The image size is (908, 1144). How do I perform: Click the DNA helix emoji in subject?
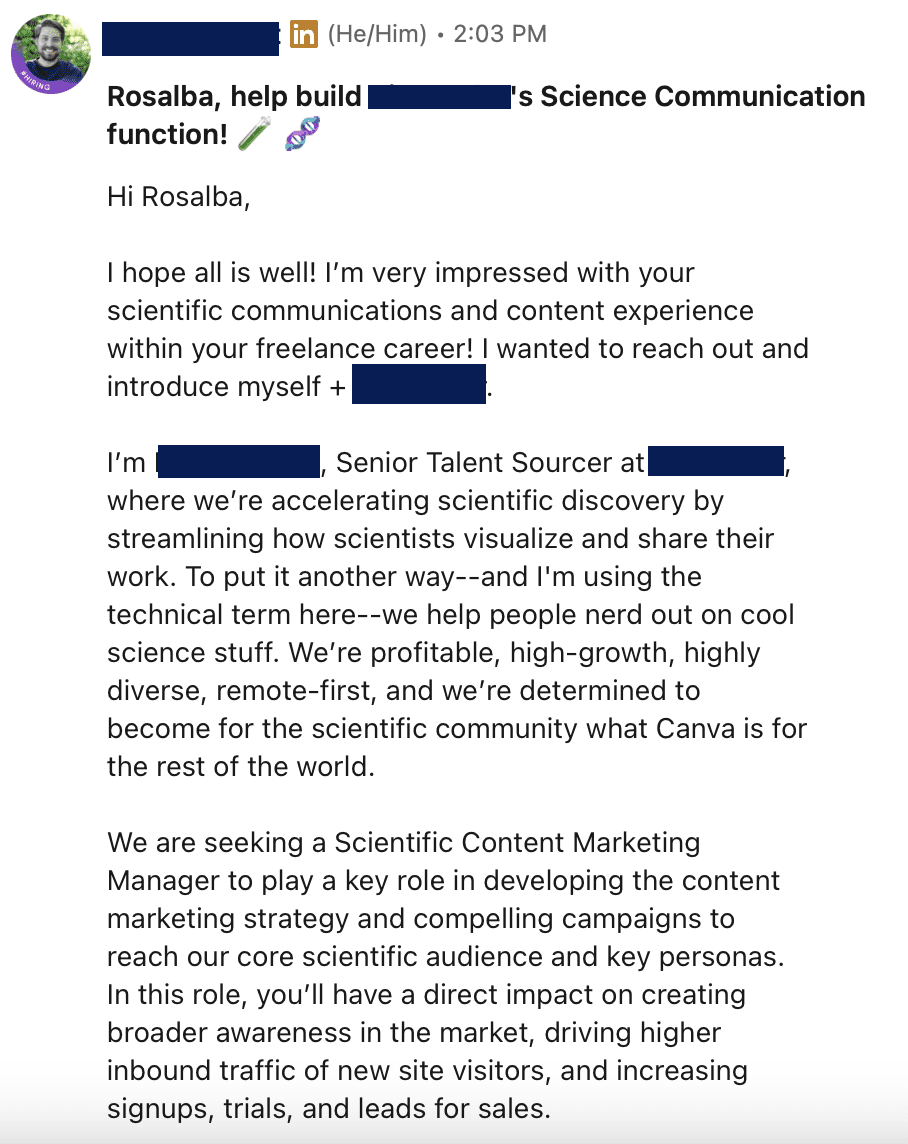pos(301,135)
